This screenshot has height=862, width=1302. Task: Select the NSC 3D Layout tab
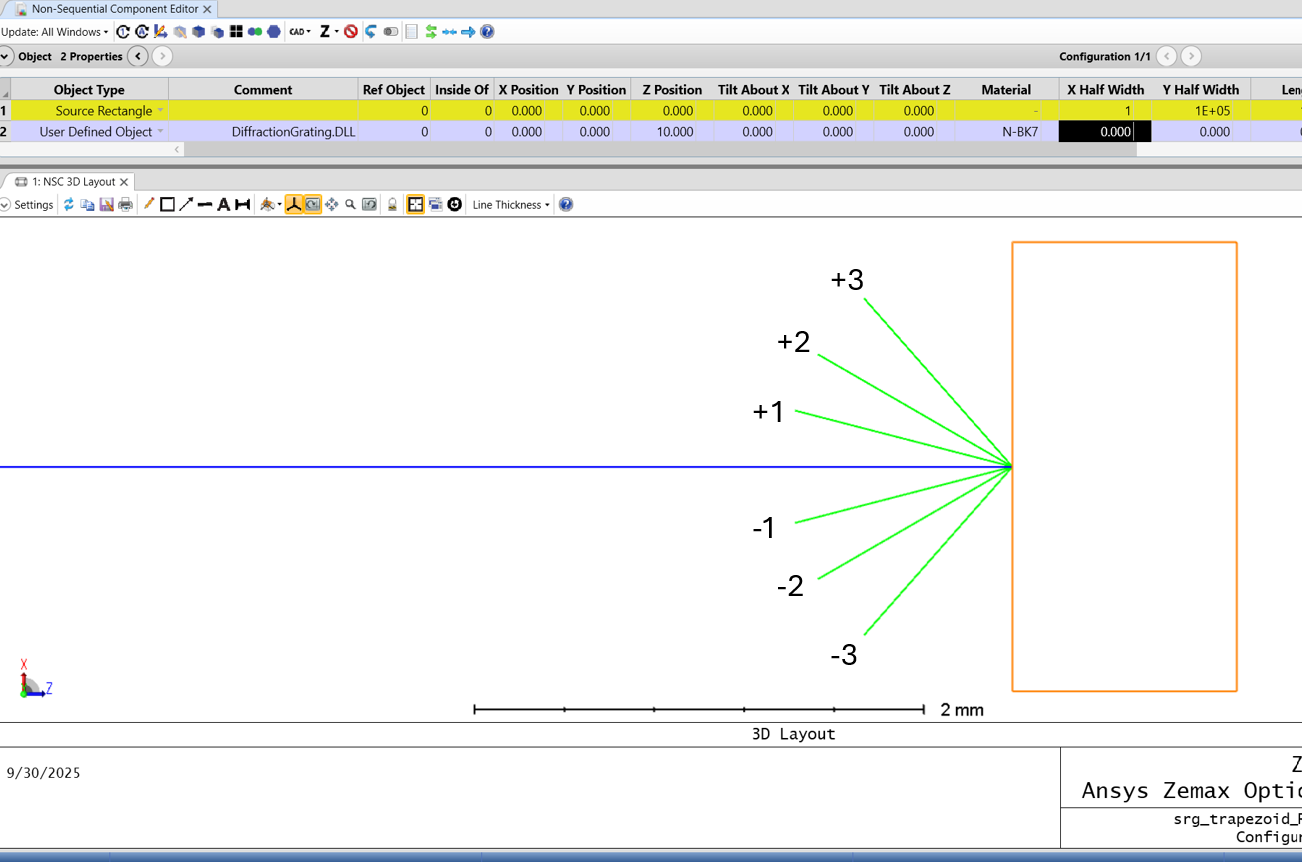[x=73, y=182]
